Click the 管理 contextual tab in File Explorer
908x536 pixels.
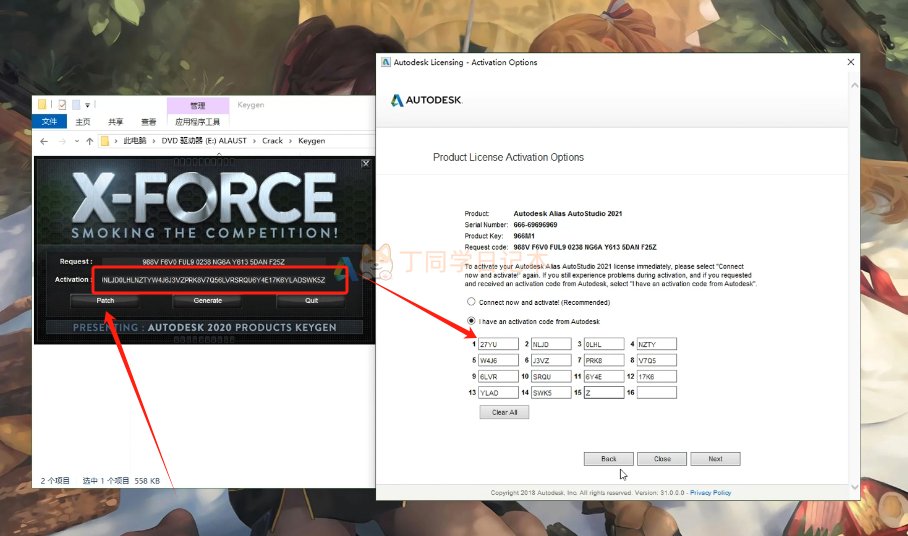[197, 105]
